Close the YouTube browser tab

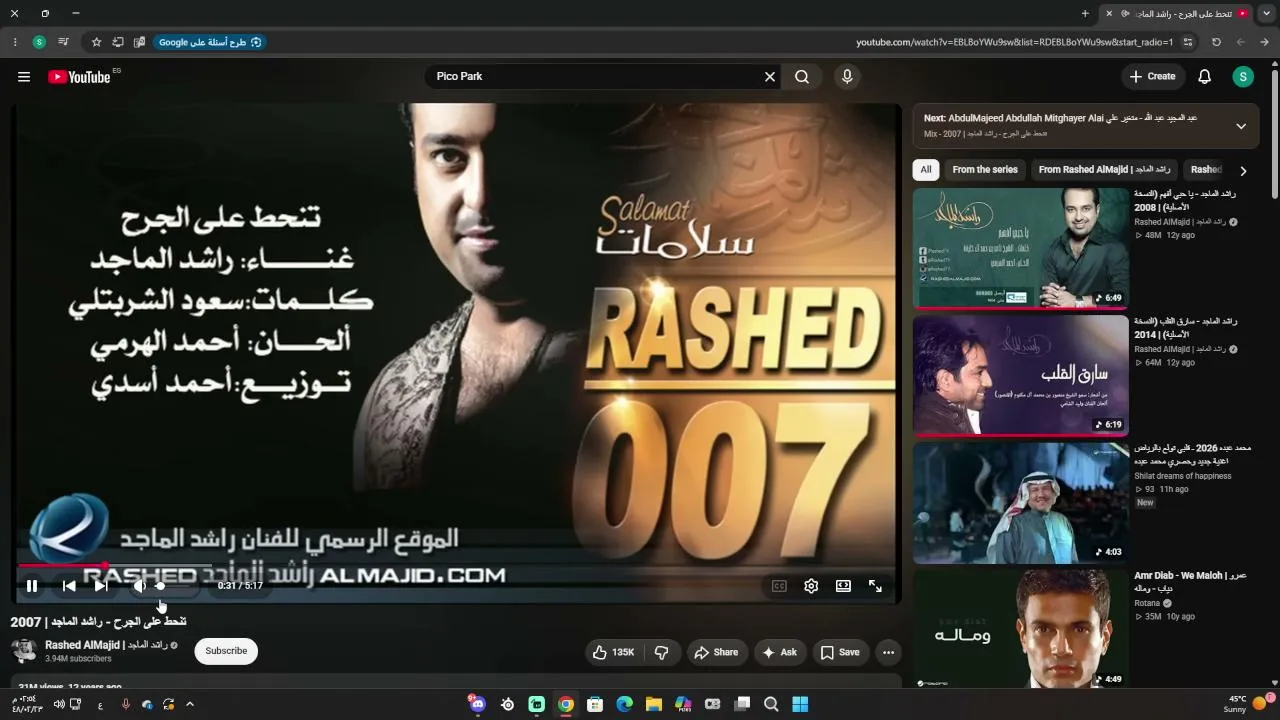(1108, 14)
